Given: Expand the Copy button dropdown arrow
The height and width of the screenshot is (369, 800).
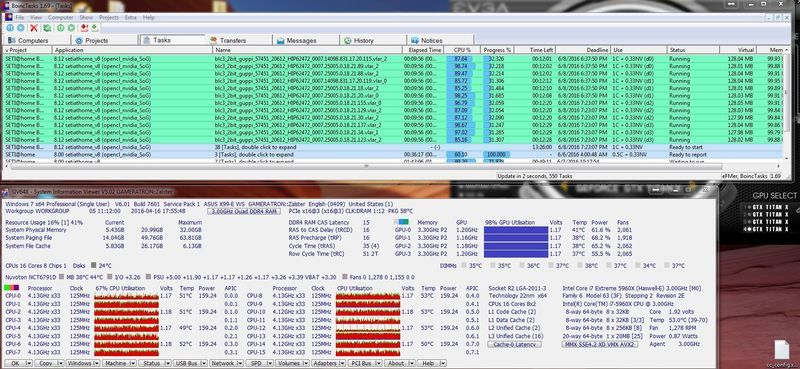Looking at the screenshot, I should pyautogui.click(x=60, y=363).
